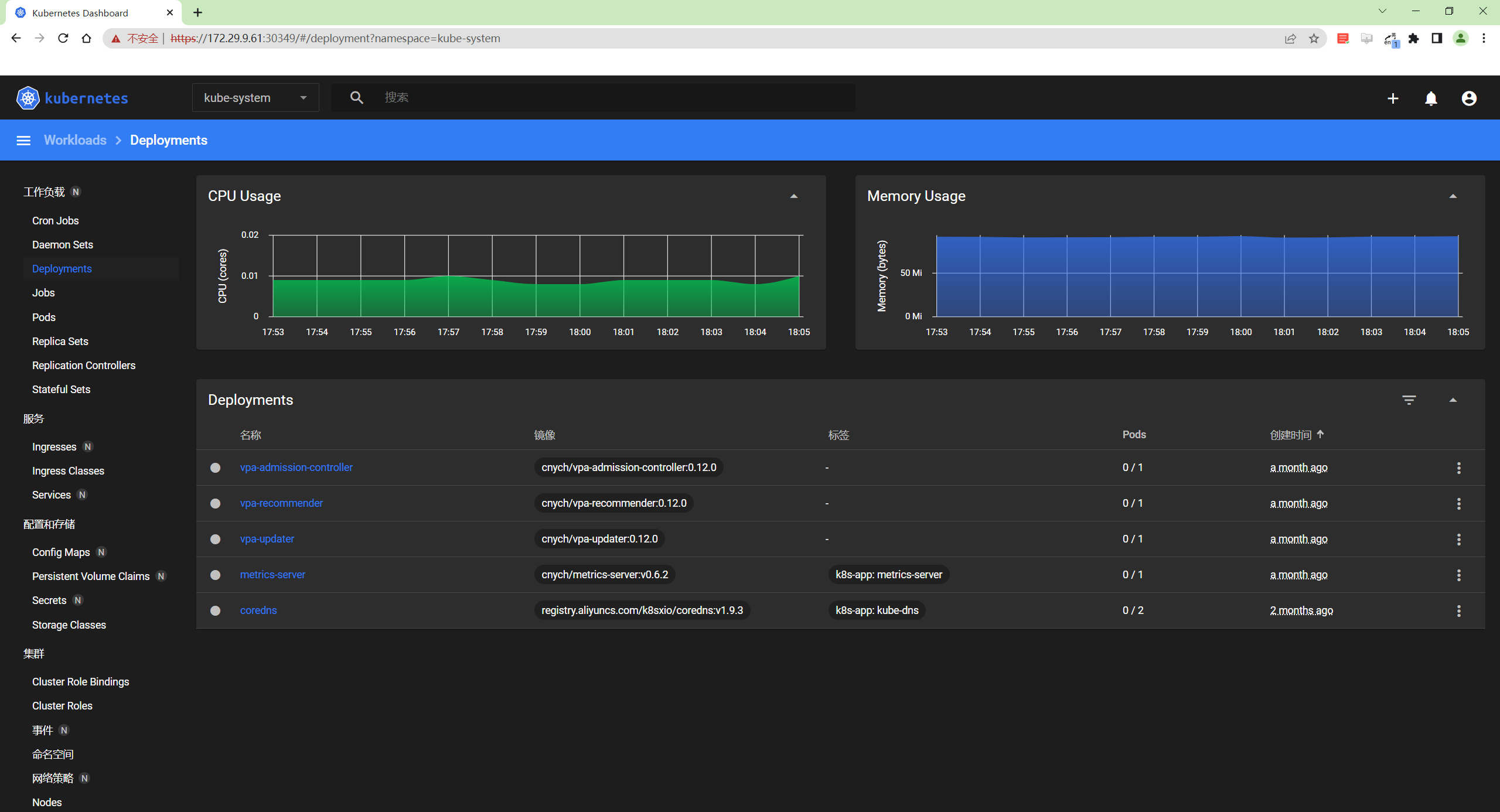Click the browser address bar URL
This screenshot has height=812, width=1500.
pyautogui.click(x=335, y=38)
